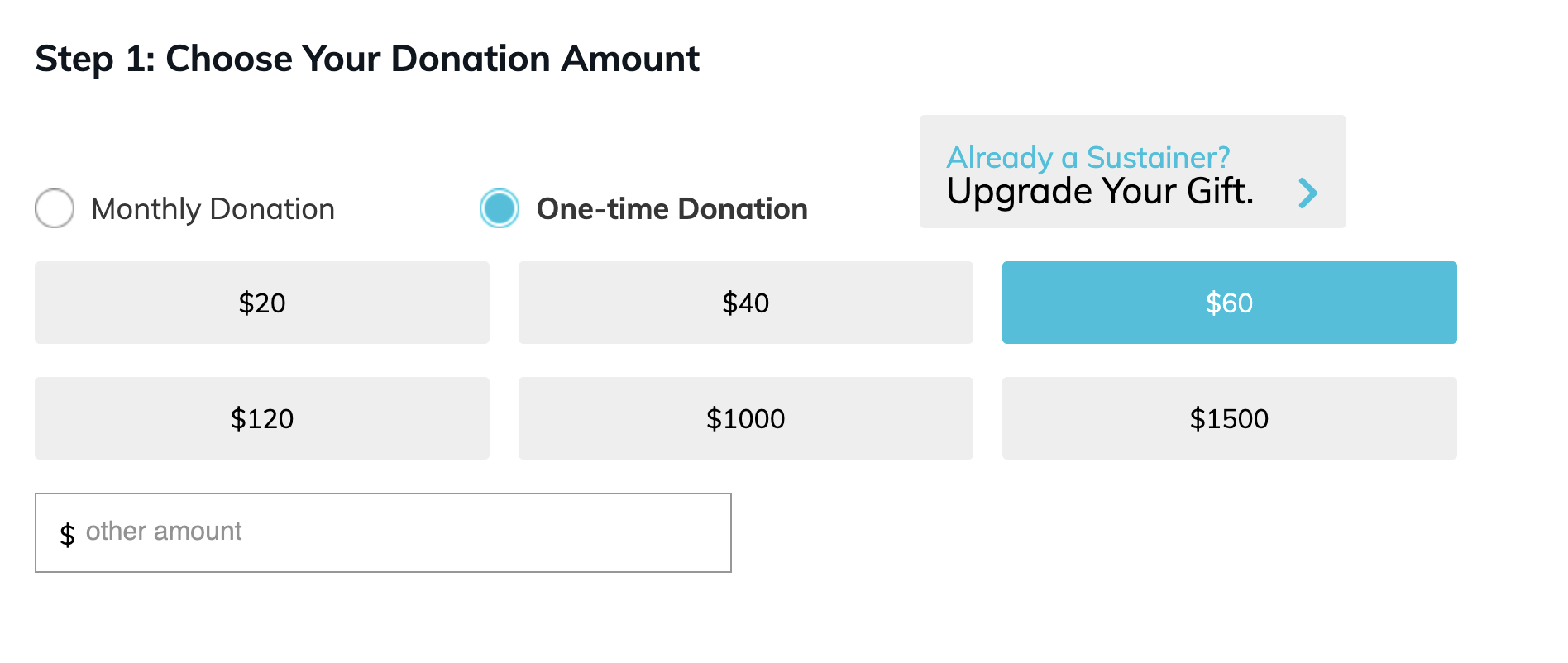The image size is (1568, 663).
Task: Click the Step 1 donation amount heading
Action: coord(367,59)
